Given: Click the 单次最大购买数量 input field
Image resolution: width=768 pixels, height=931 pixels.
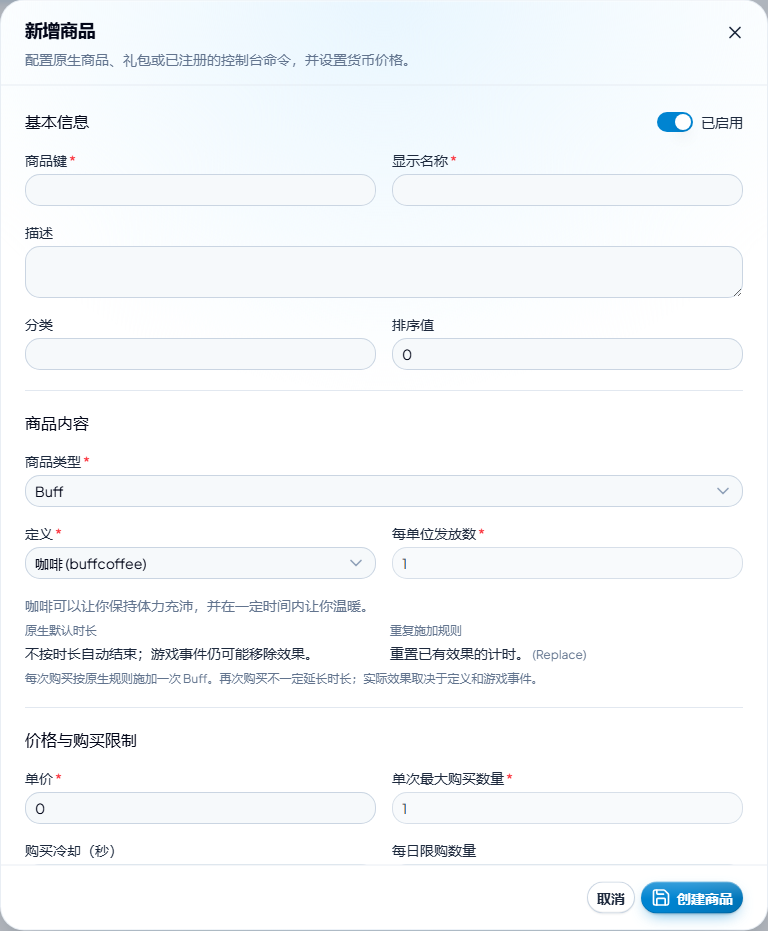Looking at the screenshot, I should tap(567, 808).
